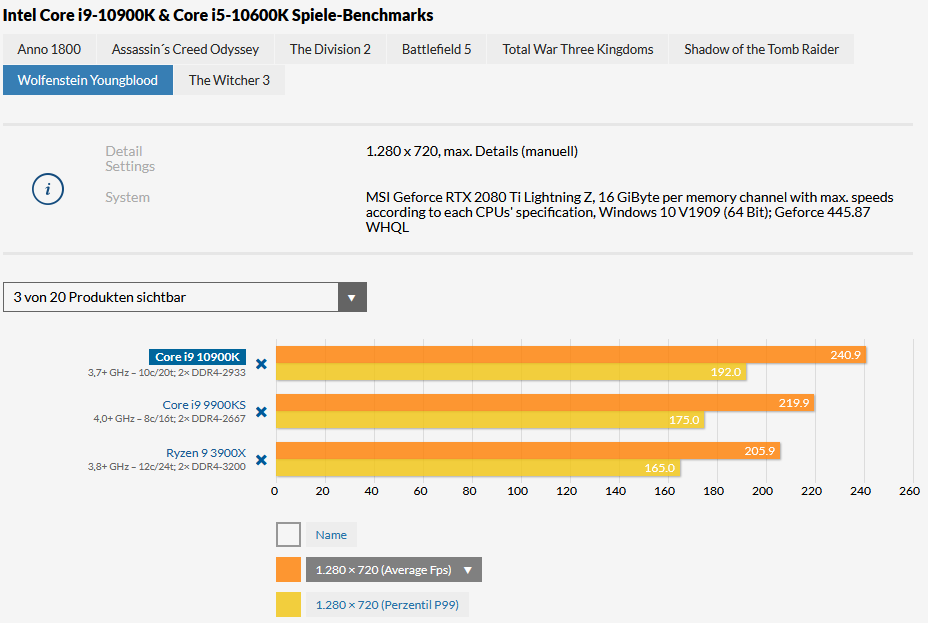This screenshot has width=932, height=623.
Task: Click the '4,0+ GHz – 8c/16t; 2× DDR4-2667' text
Action: click(169, 419)
